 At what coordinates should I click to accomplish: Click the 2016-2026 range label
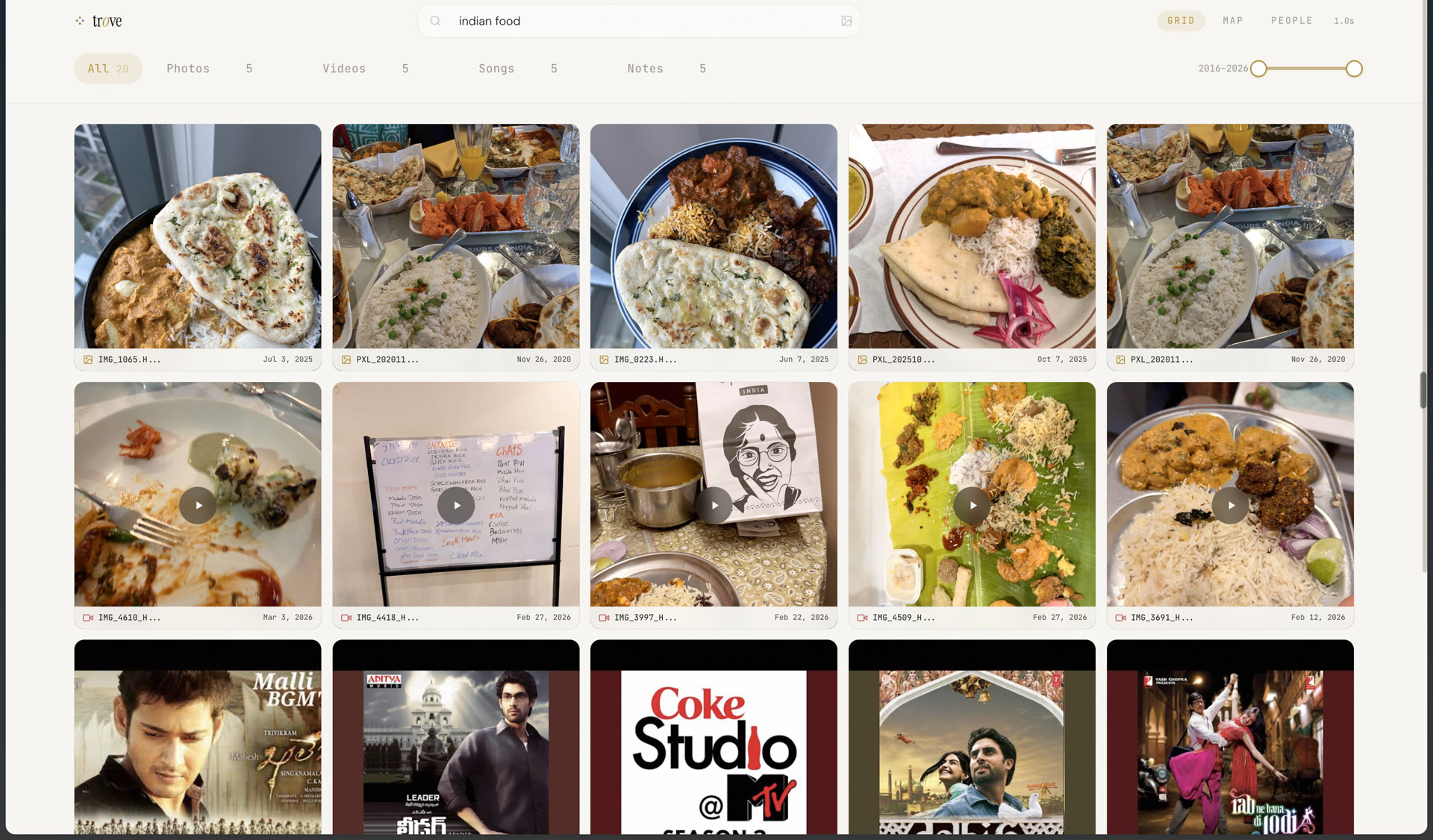1223,69
